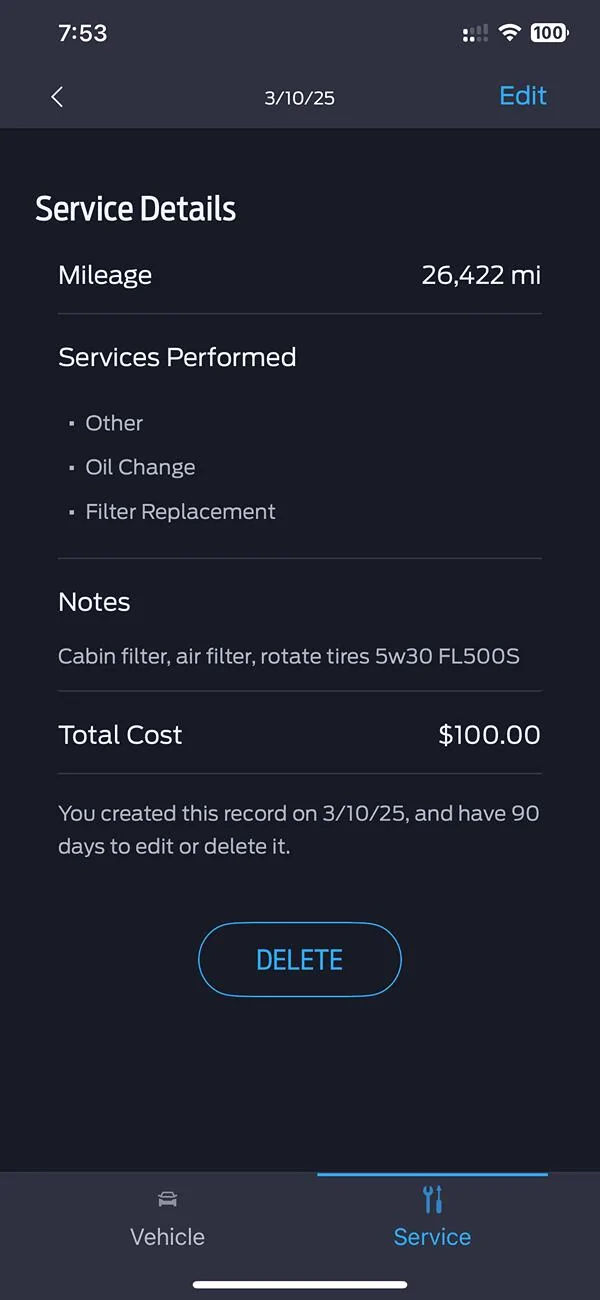Select the Service tab label
The width and height of the screenshot is (600, 1300).
coord(432,1237)
